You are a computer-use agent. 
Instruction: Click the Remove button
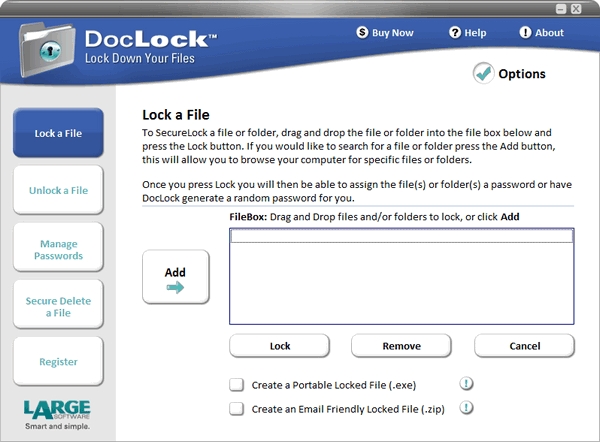click(401, 346)
